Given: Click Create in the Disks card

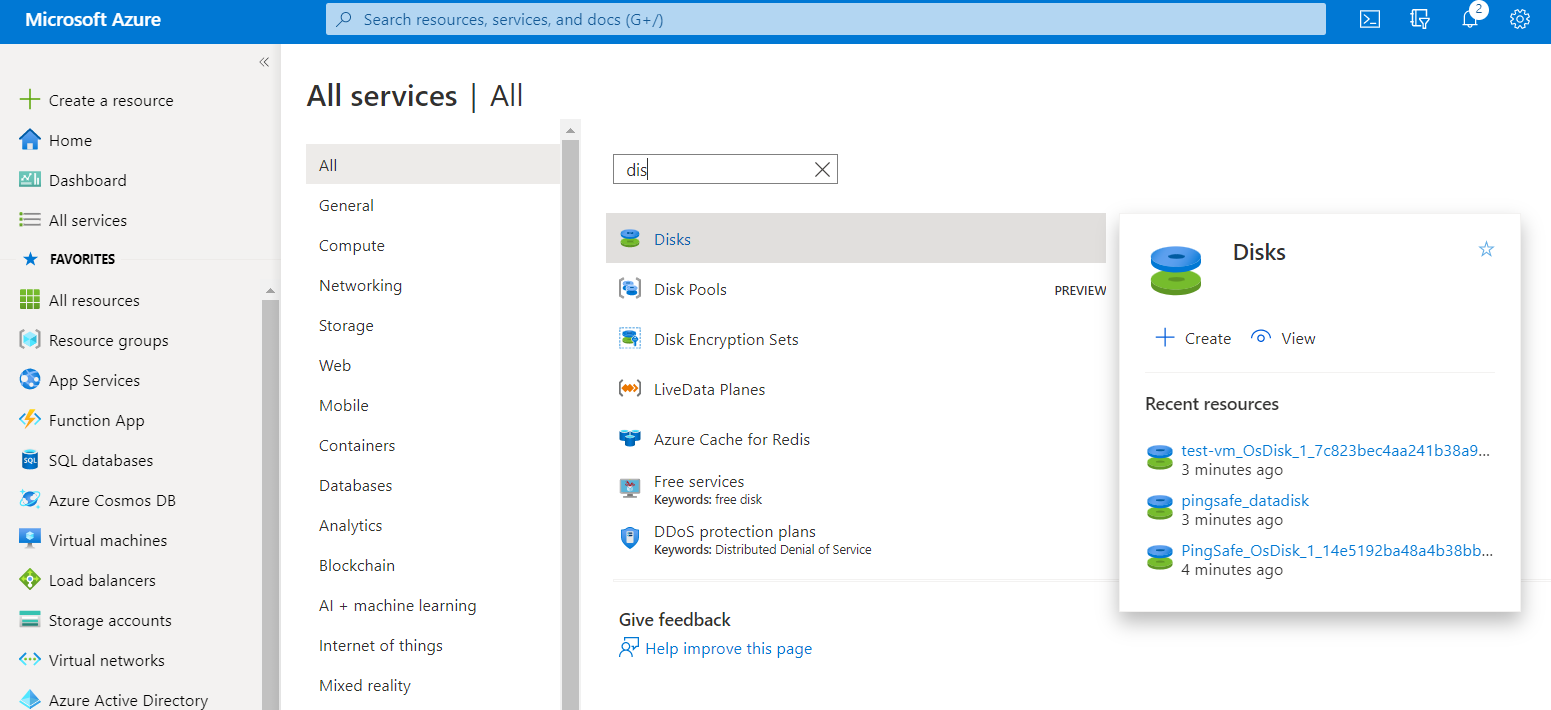Looking at the screenshot, I should pyautogui.click(x=1193, y=338).
